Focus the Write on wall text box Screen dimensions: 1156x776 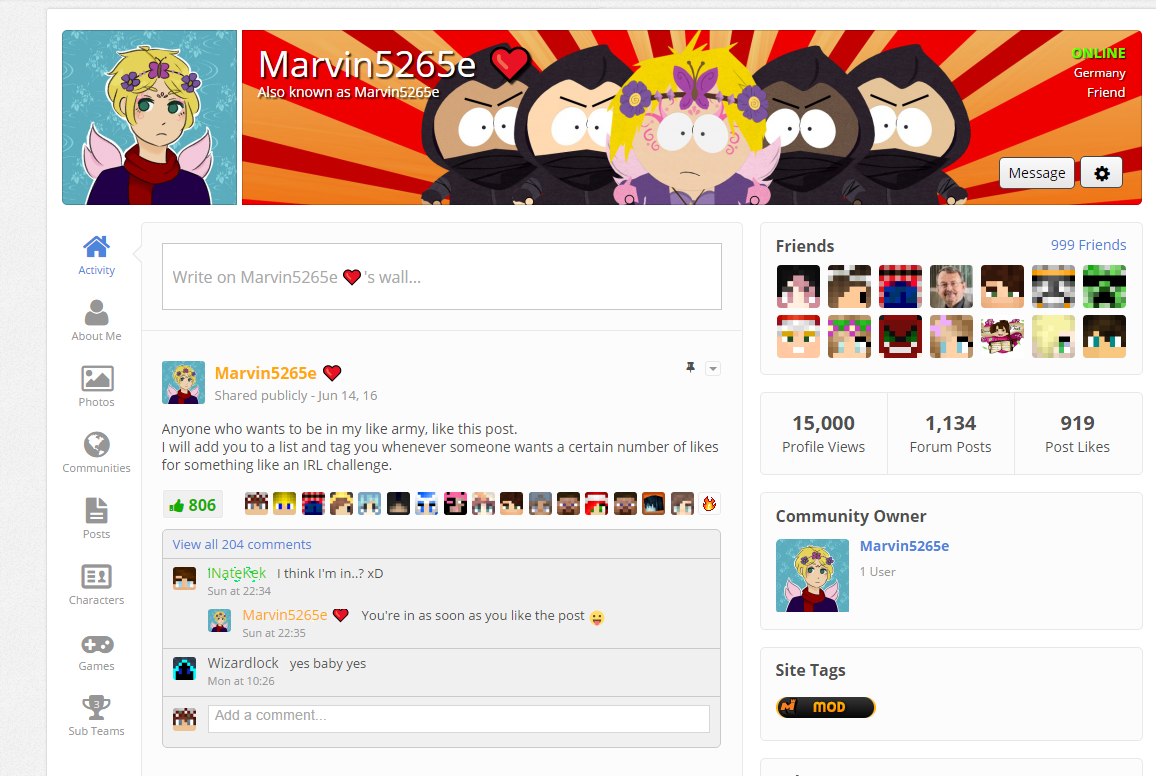(442, 276)
